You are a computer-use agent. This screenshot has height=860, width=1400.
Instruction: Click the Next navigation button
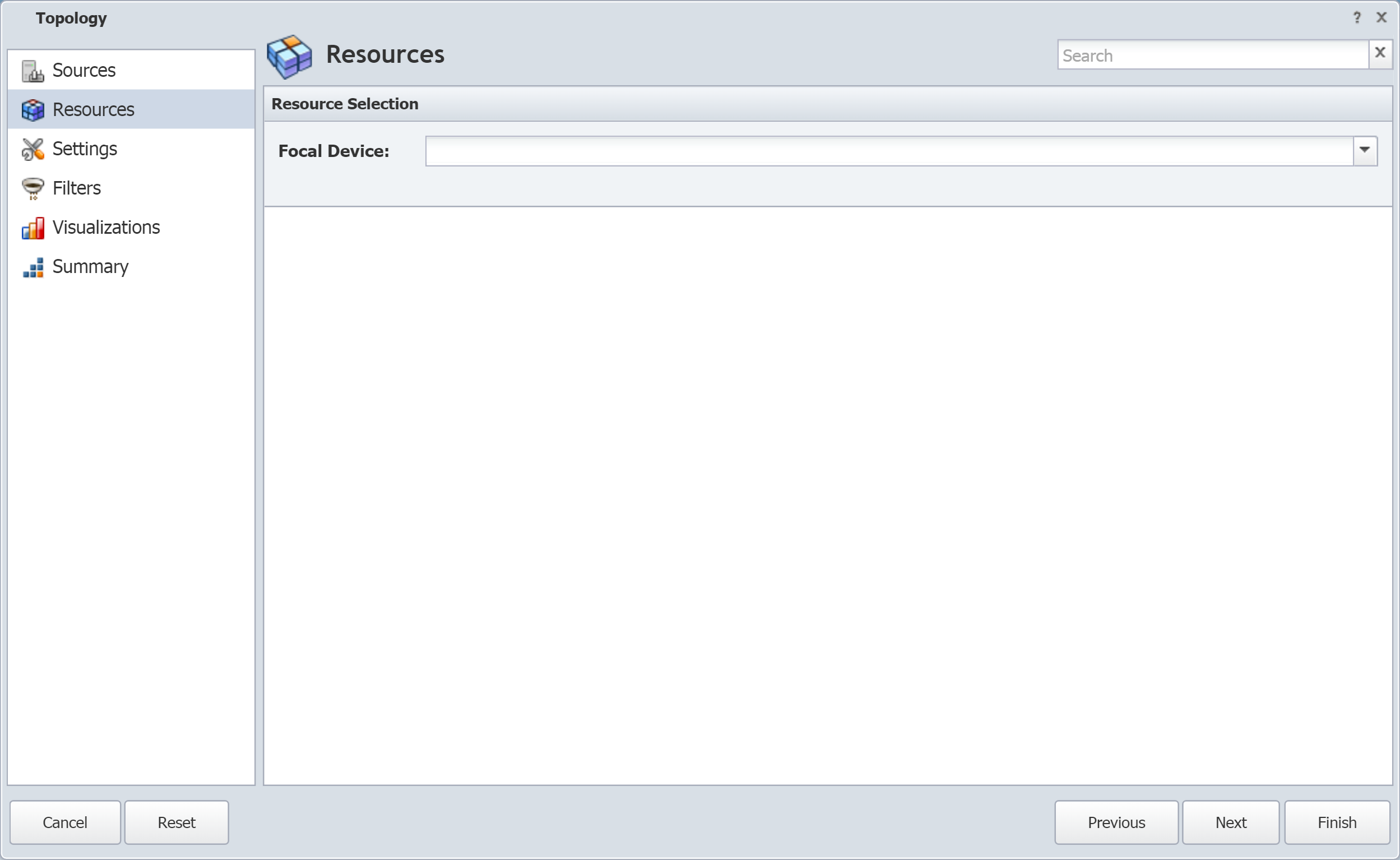(x=1230, y=822)
